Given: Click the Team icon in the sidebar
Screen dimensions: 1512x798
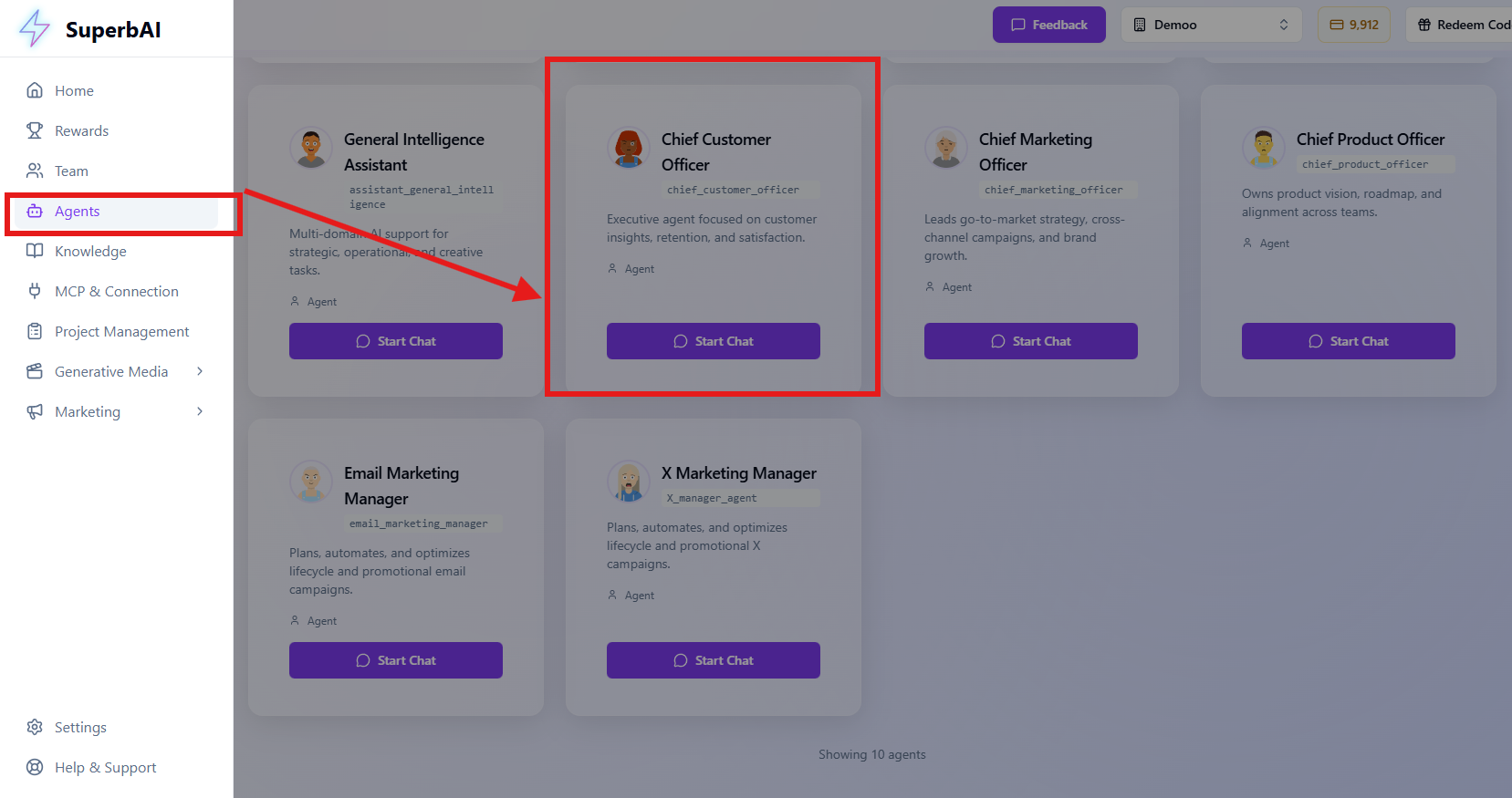Looking at the screenshot, I should coord(35,171).
